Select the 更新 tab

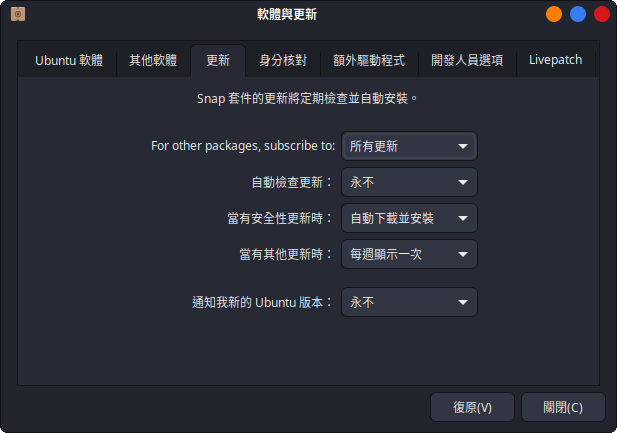[x=218, y=61]
